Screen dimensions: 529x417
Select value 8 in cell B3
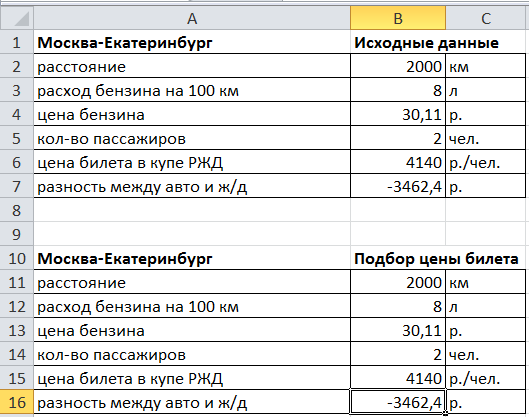(437, 91)
